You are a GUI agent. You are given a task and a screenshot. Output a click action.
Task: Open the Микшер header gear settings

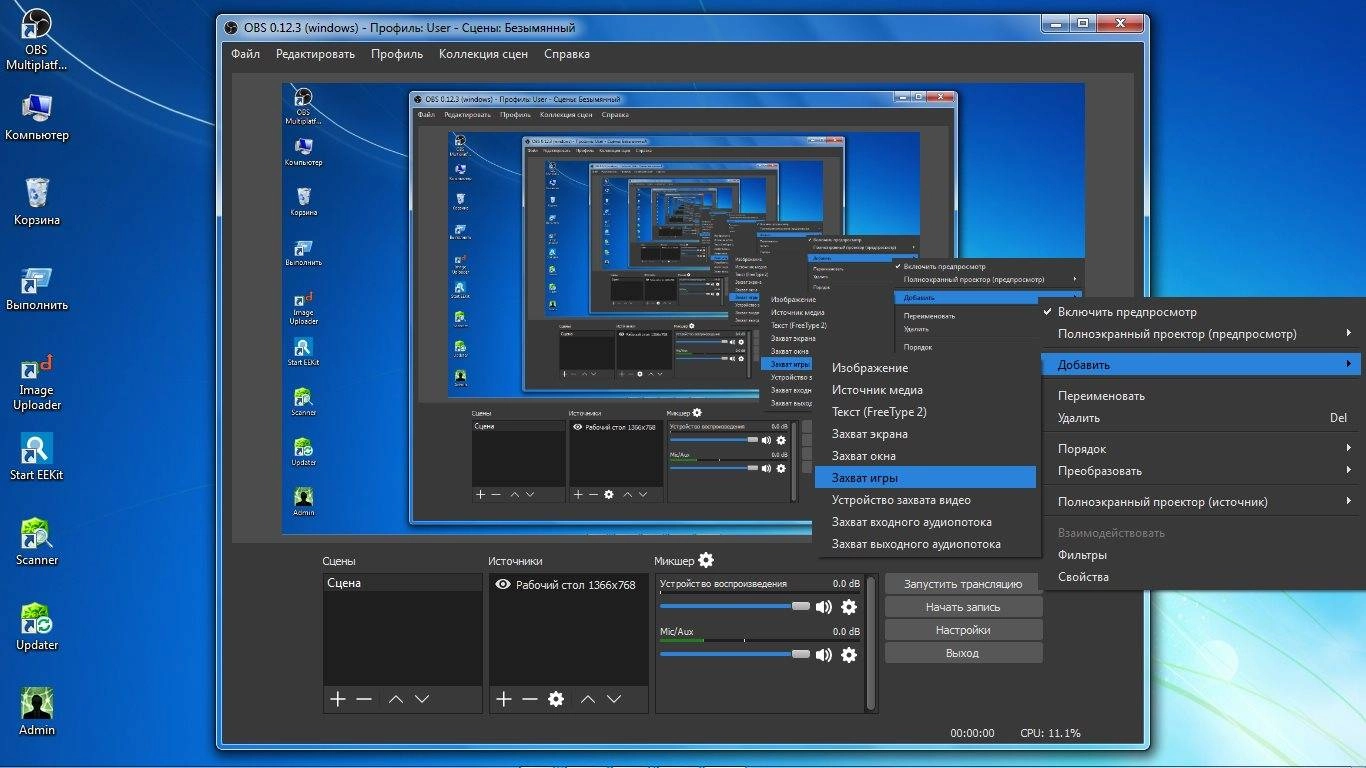(x=706, y=560)
